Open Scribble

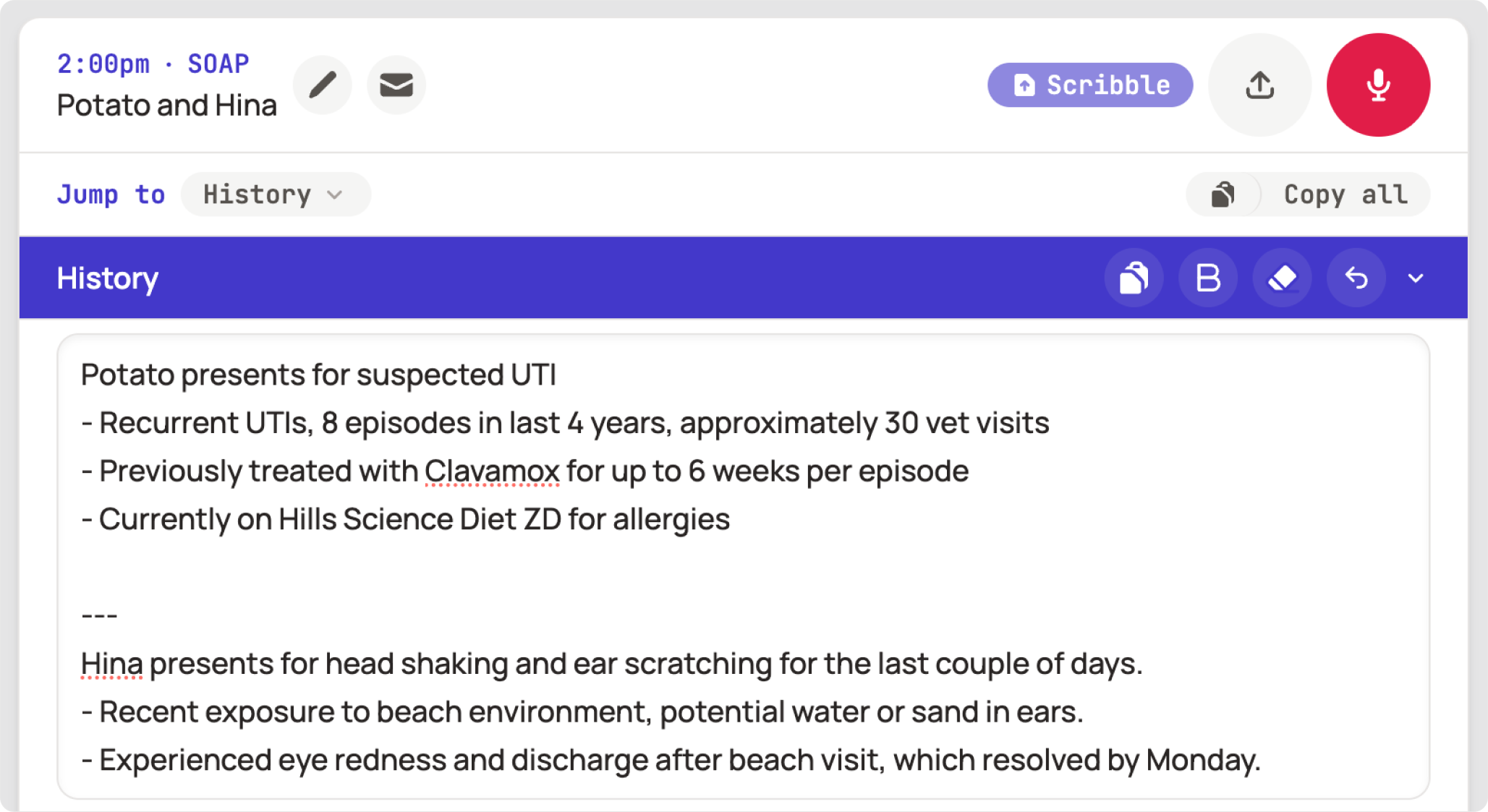tap(1089, 85)
